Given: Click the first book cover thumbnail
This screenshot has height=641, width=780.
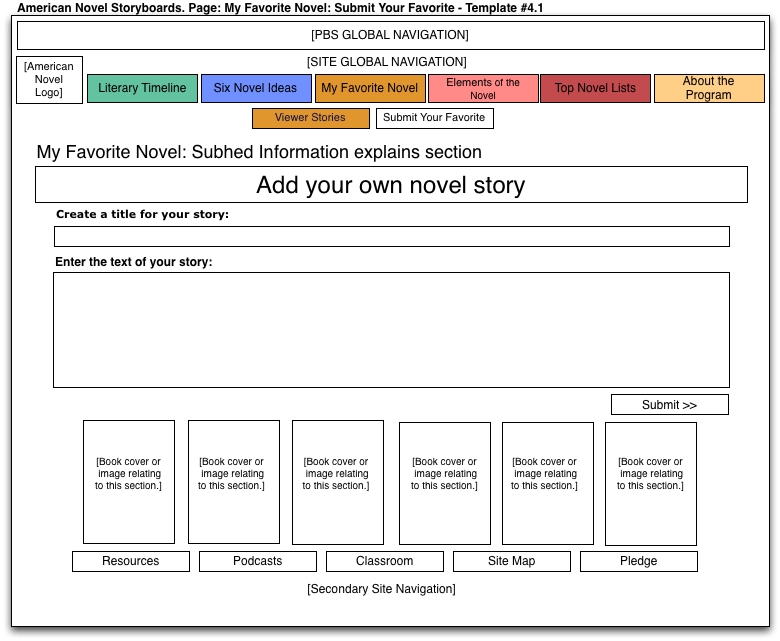Looking at the screenshot, I should click(x=129, y=482).
